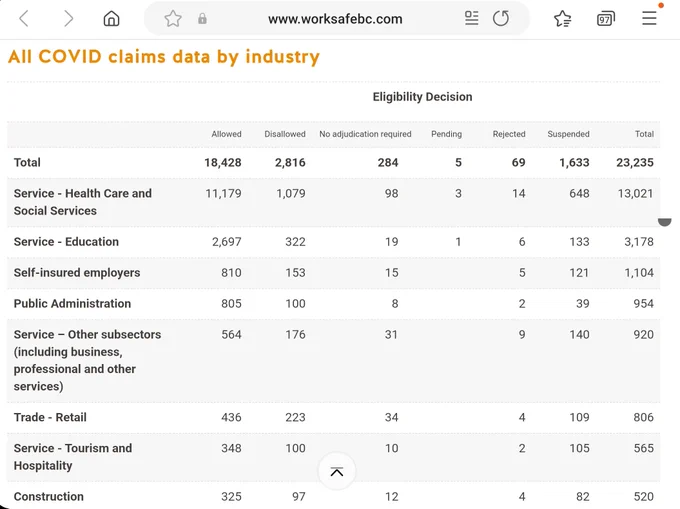Viewport: 680px width, 509px height.
Task: Click 'Service - Tourism and Hospitality' row label
Action: pyautogui.click(x=72, y=457)
